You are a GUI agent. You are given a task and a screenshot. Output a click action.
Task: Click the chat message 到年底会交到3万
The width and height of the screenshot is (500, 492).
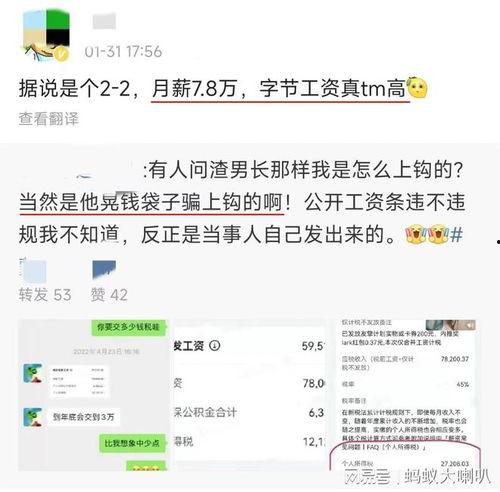(83, 417)
